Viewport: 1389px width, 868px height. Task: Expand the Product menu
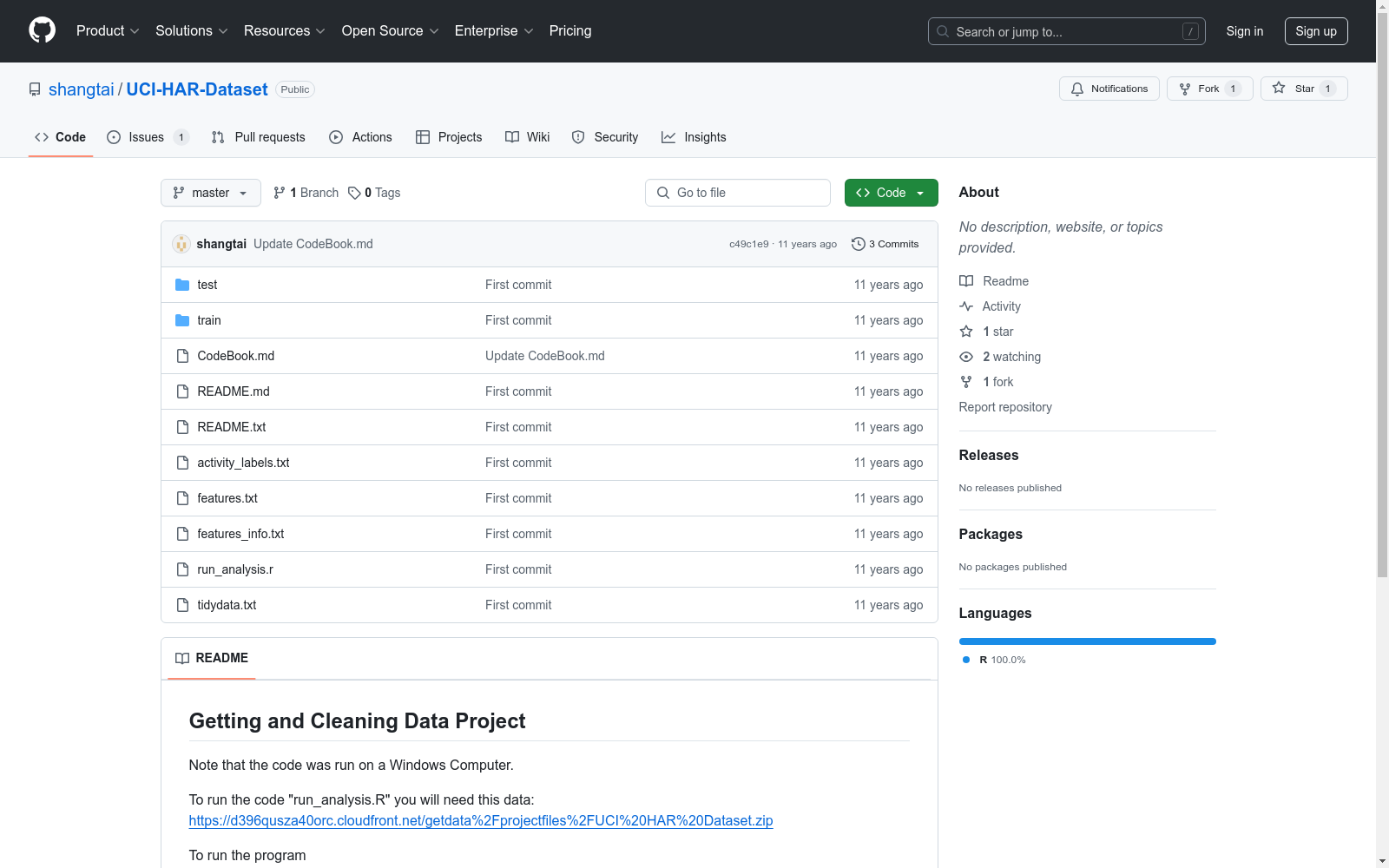(x=108, y=31)
